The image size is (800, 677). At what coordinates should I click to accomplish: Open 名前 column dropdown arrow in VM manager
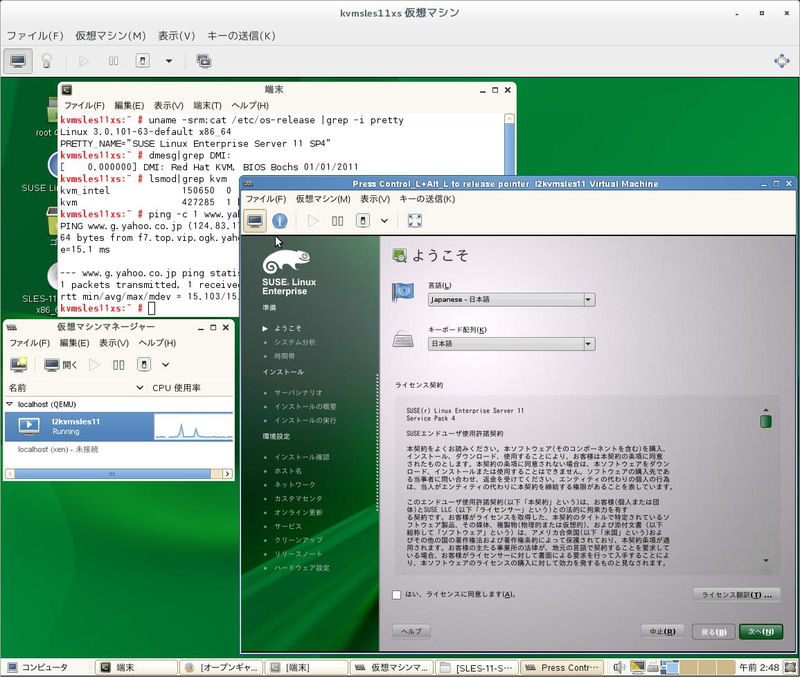[x=139, y=388]
